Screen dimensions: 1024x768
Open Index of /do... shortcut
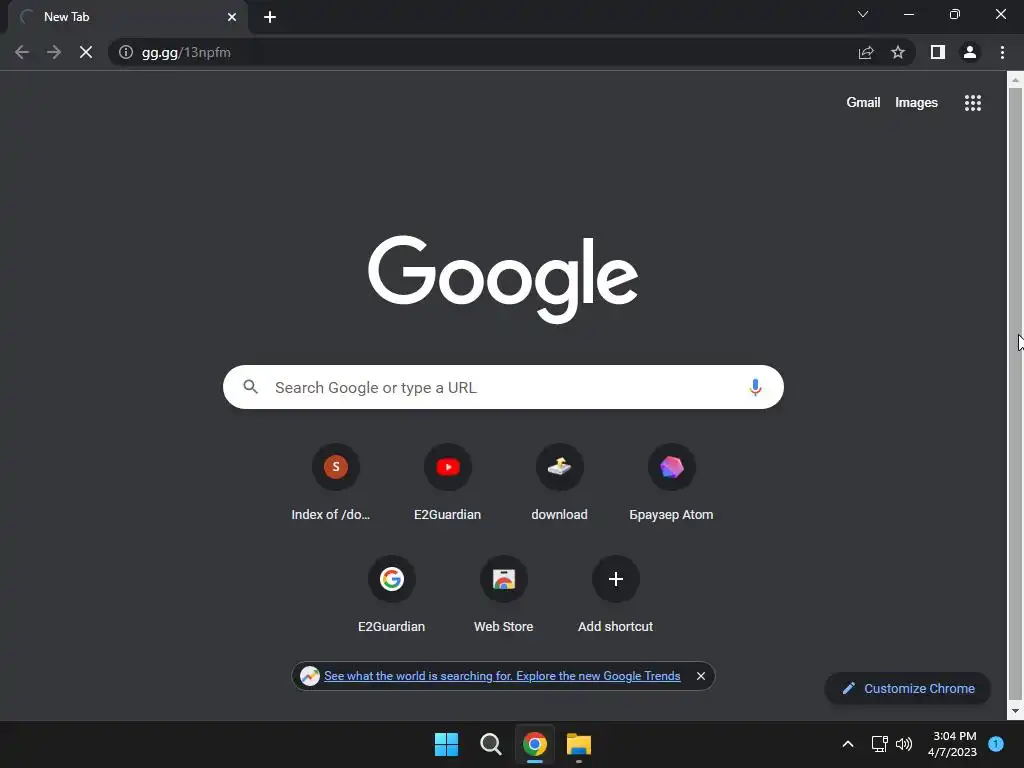(335, 483)
